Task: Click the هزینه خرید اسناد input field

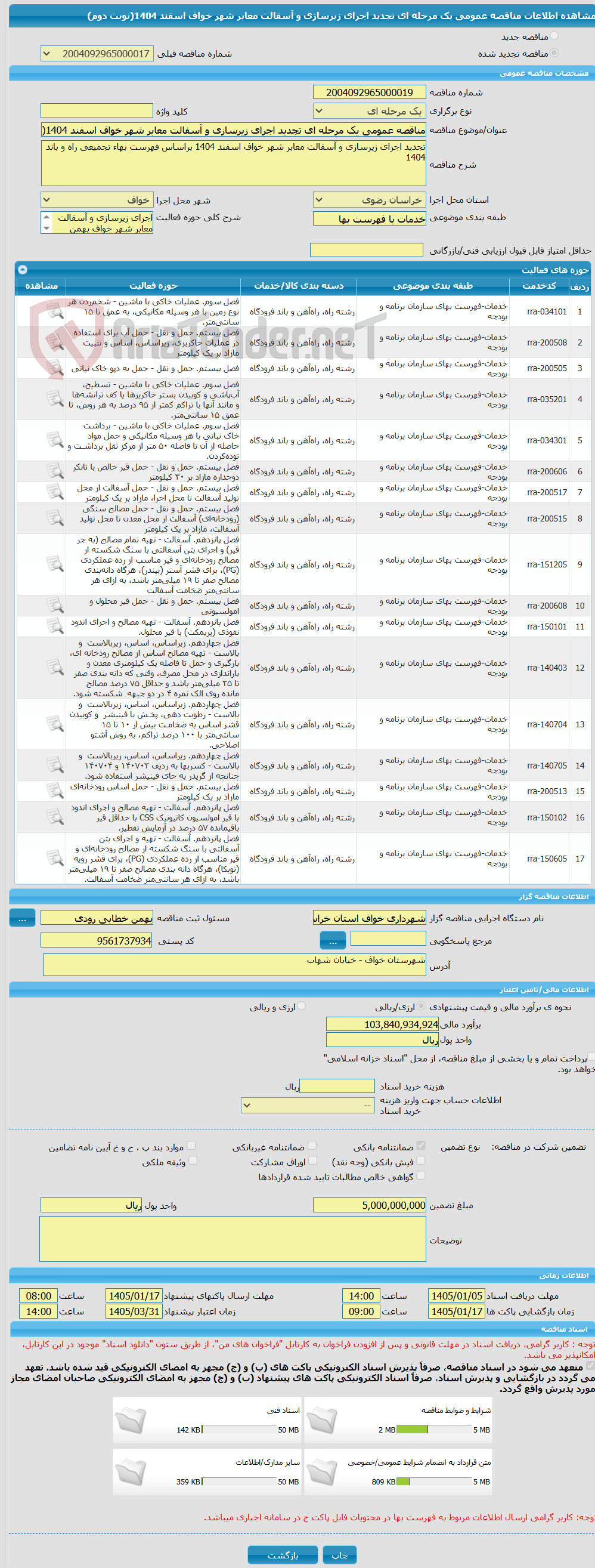Action: coord(337,1086)
